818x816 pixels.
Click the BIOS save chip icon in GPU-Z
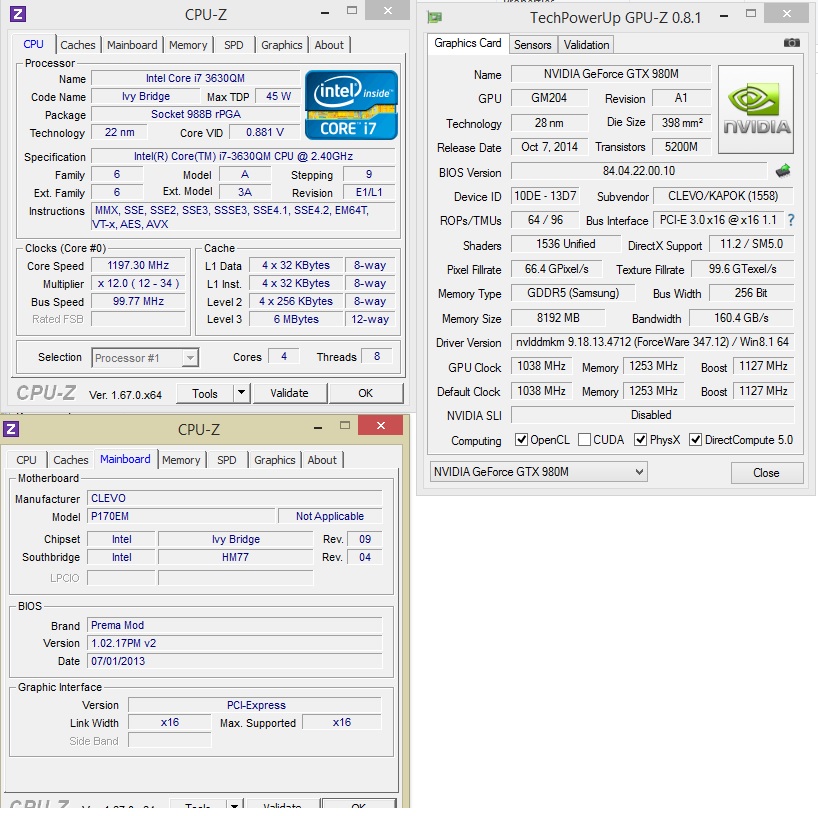pos(783,171)
